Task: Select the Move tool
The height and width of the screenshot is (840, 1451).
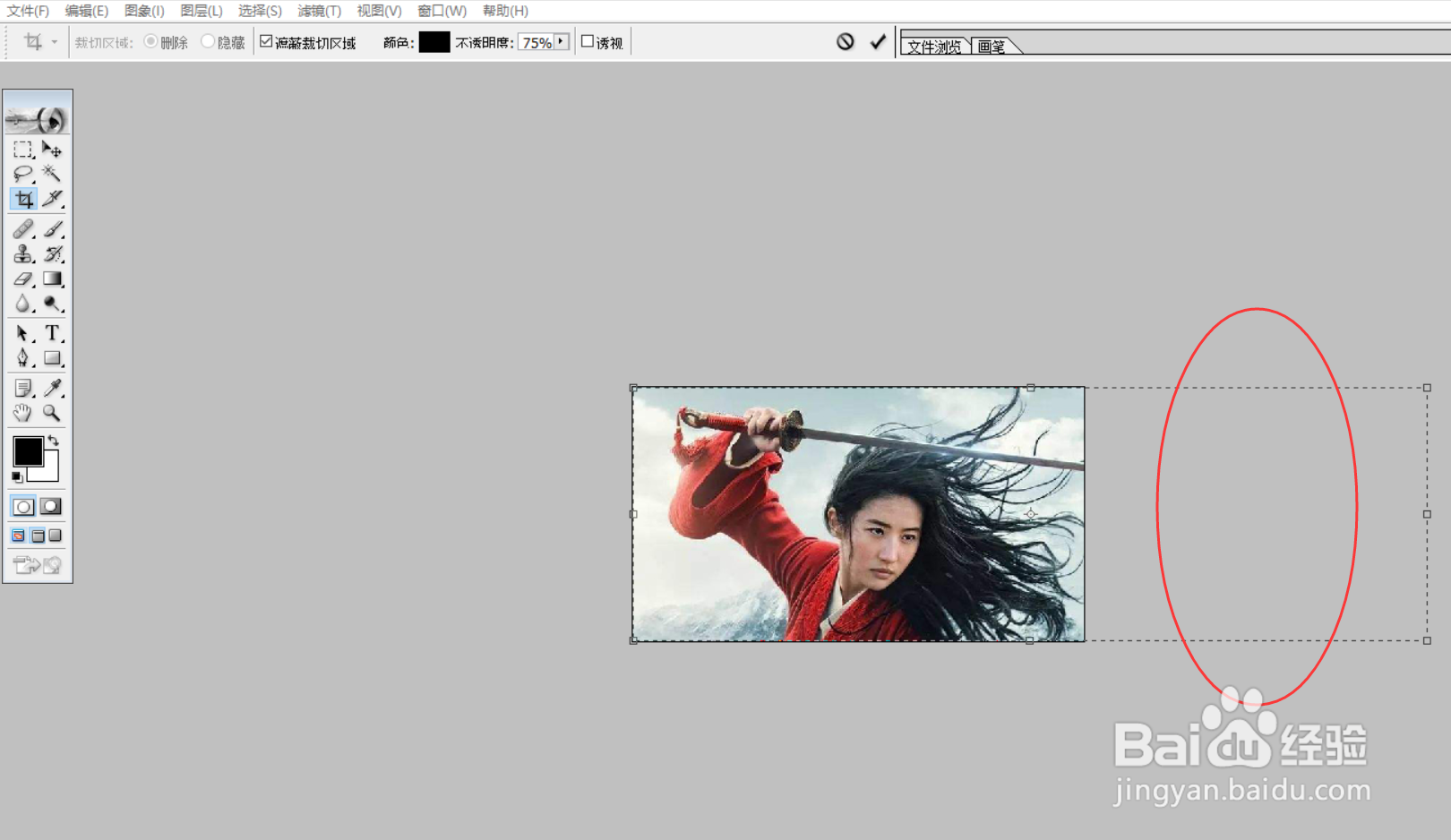Action: click(52, 150)
